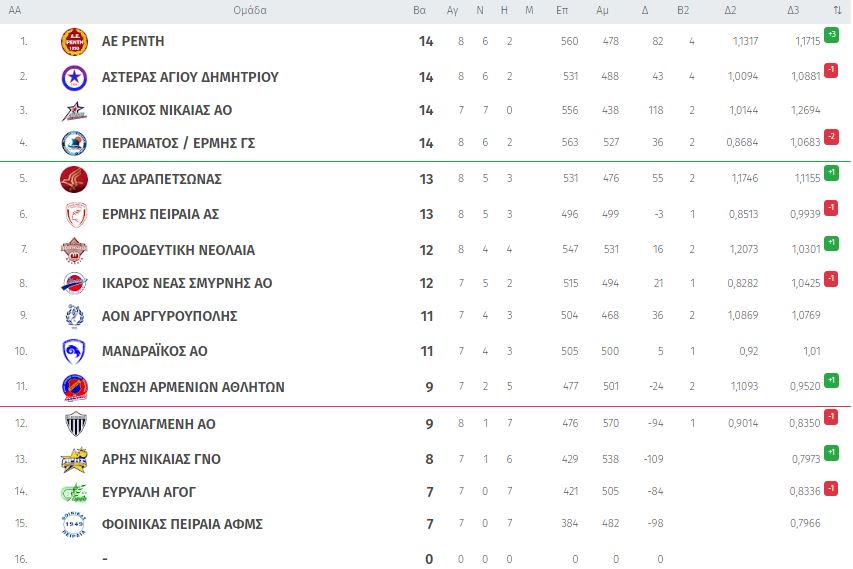Click the ΑΕ ΡΕΝΤΗ team logo
This screenshot has width=853, height=569.
(x=75, y=42)
